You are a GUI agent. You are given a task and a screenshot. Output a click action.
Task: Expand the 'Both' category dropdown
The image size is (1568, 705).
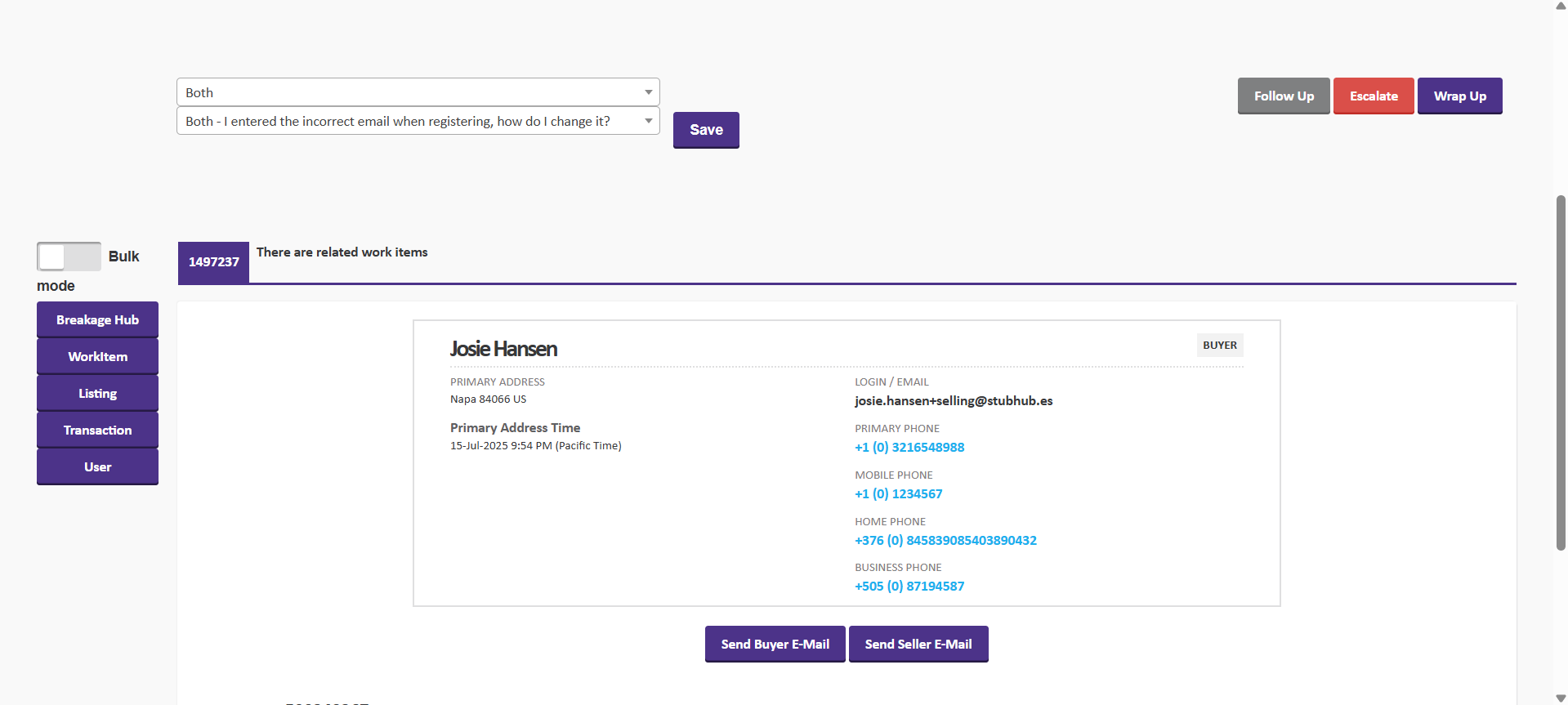coord(418,92)
